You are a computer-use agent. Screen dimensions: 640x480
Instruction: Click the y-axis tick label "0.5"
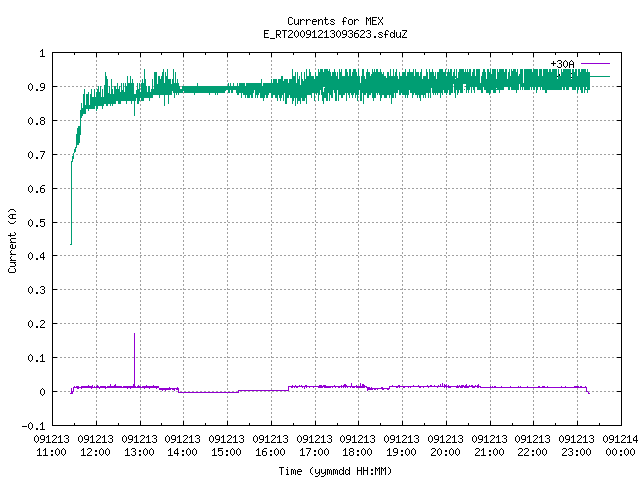(36, 223)
